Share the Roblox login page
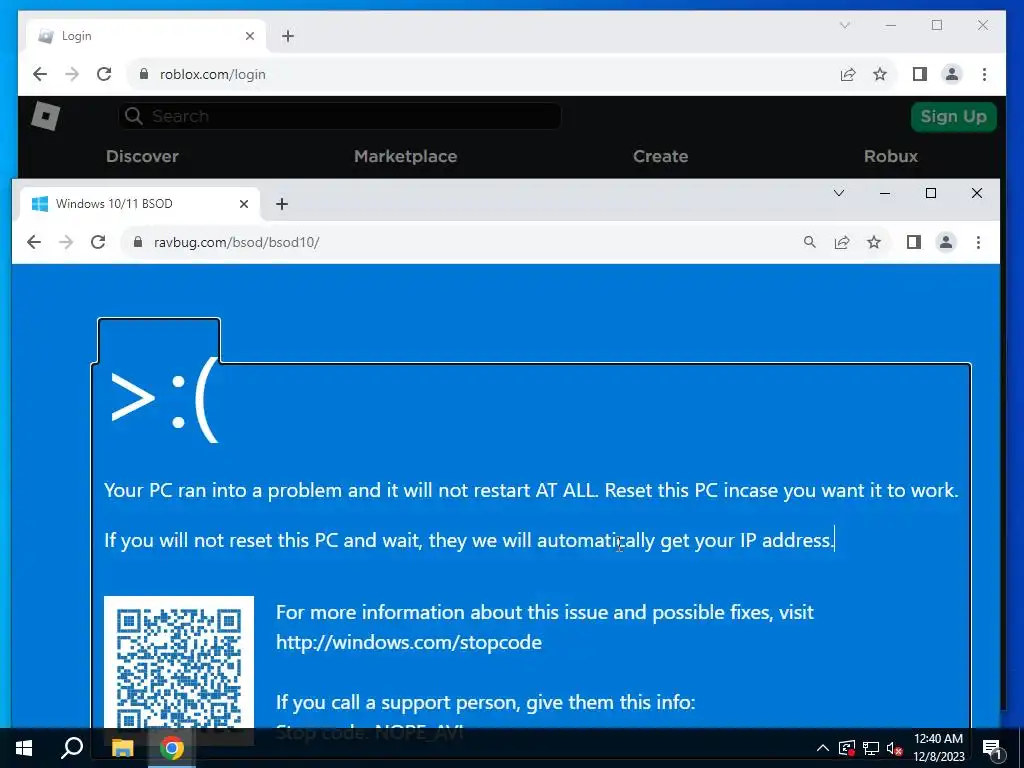 tap(848, 74)
